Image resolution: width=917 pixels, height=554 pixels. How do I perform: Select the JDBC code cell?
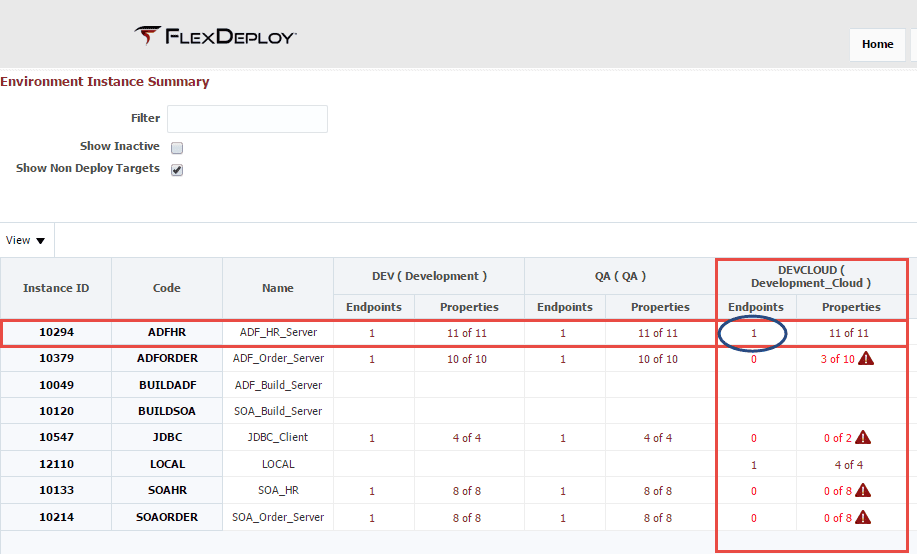(x=167, y=438)
